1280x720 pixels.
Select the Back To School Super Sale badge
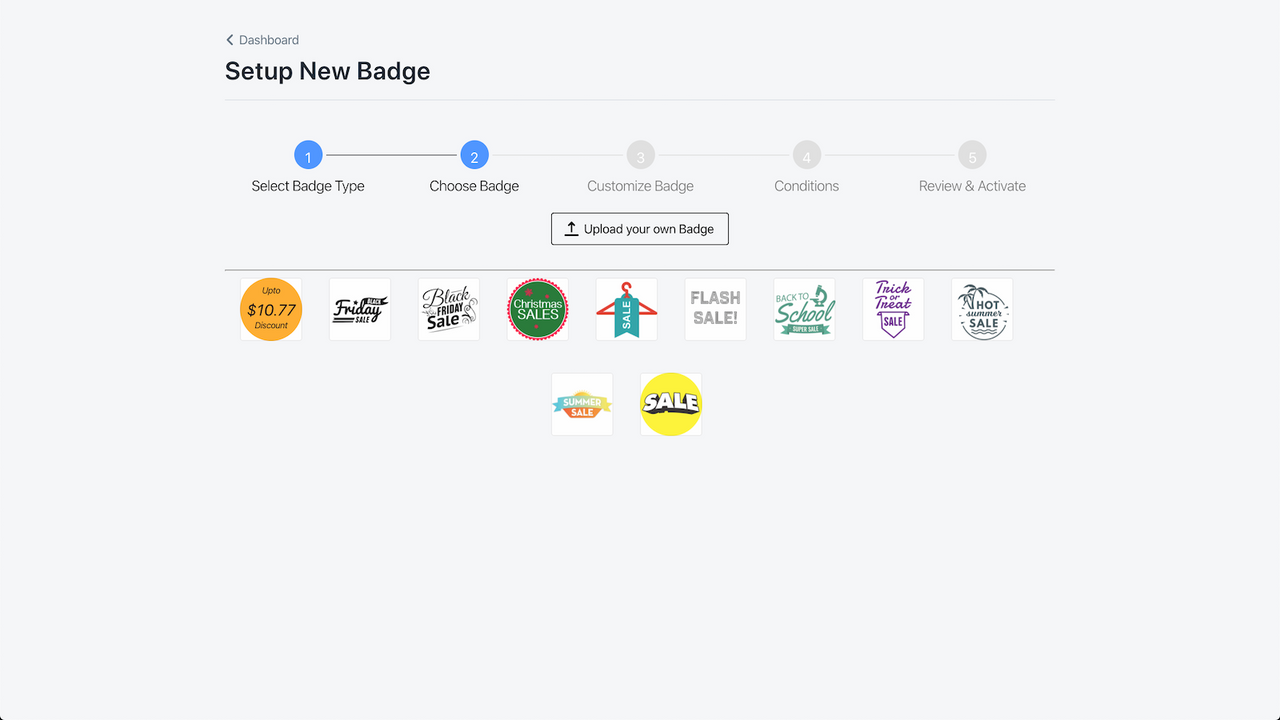pyautogui.click(x=804, y=309)
